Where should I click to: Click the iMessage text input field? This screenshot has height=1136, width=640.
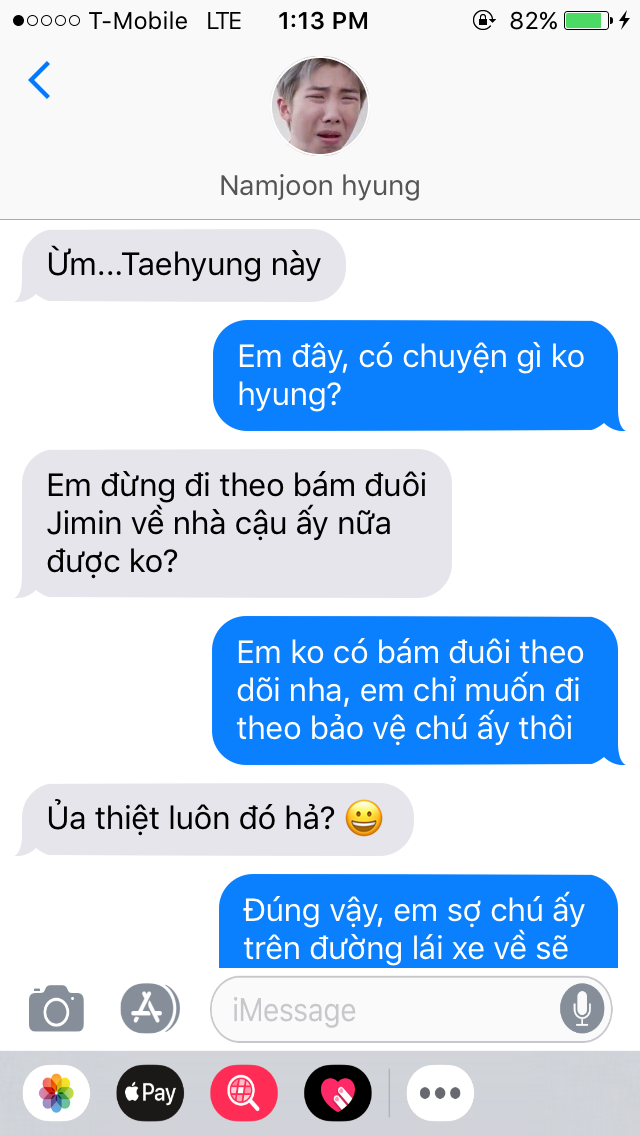[411, 1009]
